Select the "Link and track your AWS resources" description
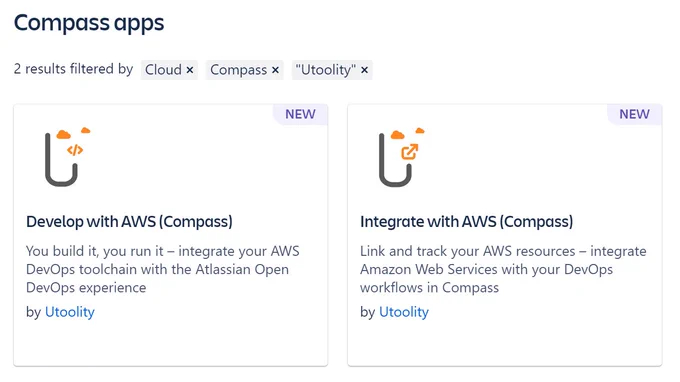680x382 pixels. pos(503,269)
